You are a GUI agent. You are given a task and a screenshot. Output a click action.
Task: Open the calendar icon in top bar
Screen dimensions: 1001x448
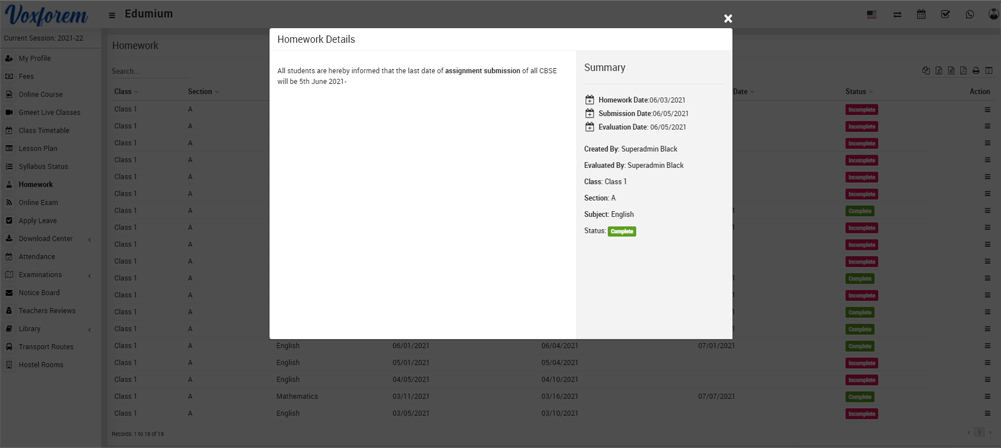point(921,15)
